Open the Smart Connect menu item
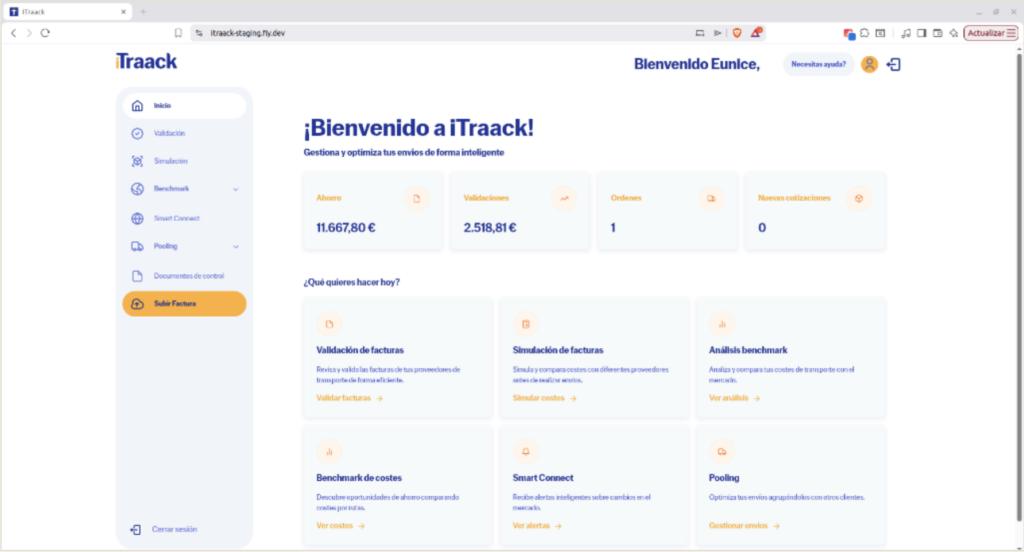1024x552 pixels. pyautogui.click(x=184, y=219)
